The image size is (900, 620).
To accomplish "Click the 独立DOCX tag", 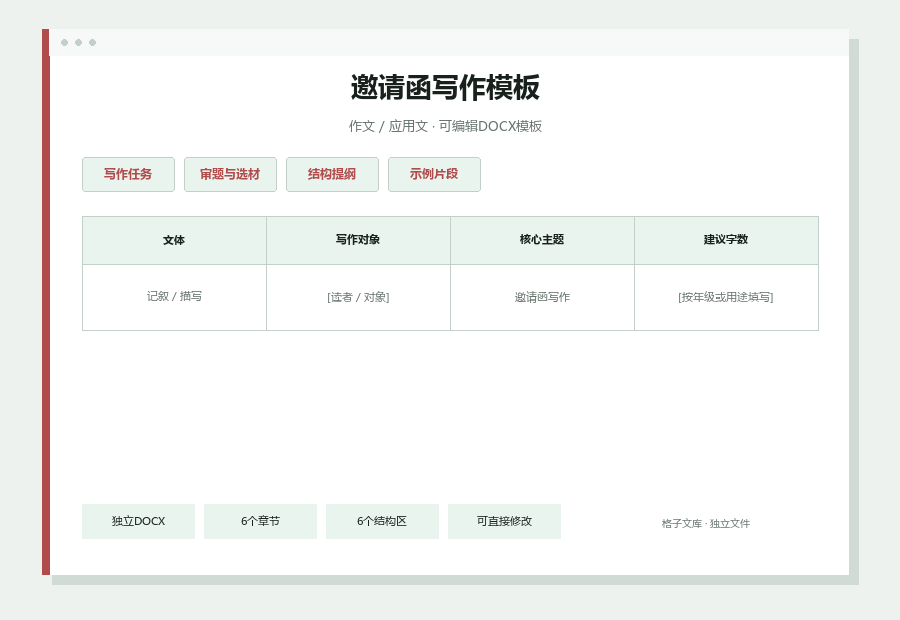I will 138,521.
